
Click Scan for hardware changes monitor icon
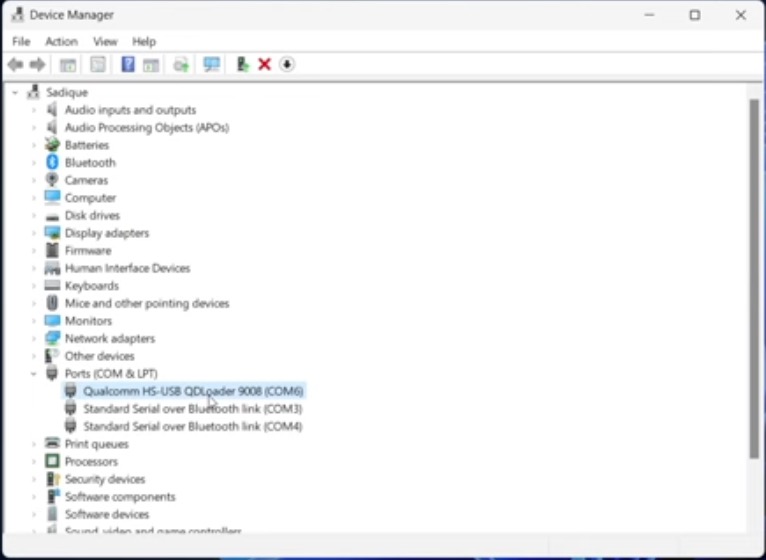[x=212, y=65]
